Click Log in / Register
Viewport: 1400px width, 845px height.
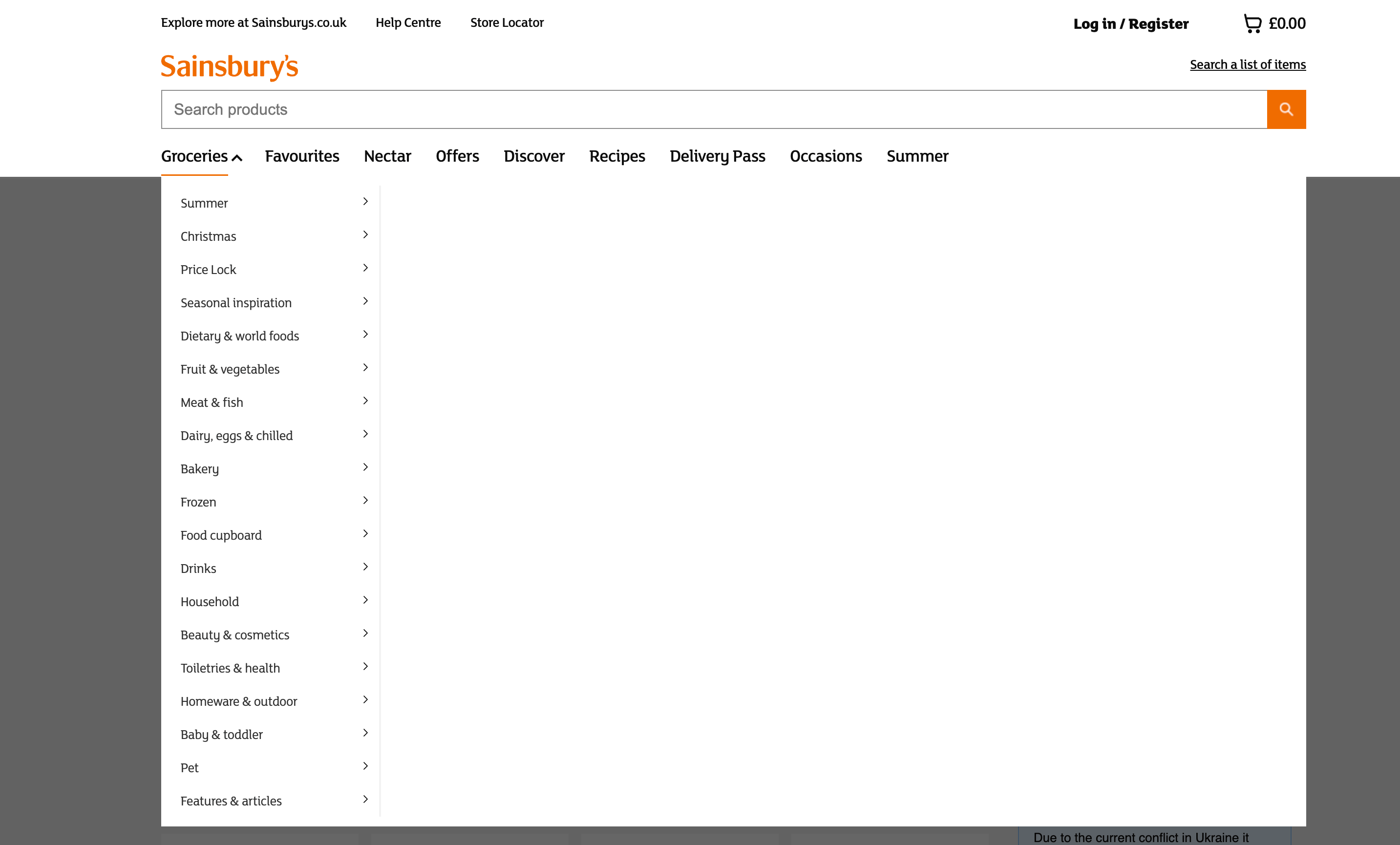point(1130,23)
